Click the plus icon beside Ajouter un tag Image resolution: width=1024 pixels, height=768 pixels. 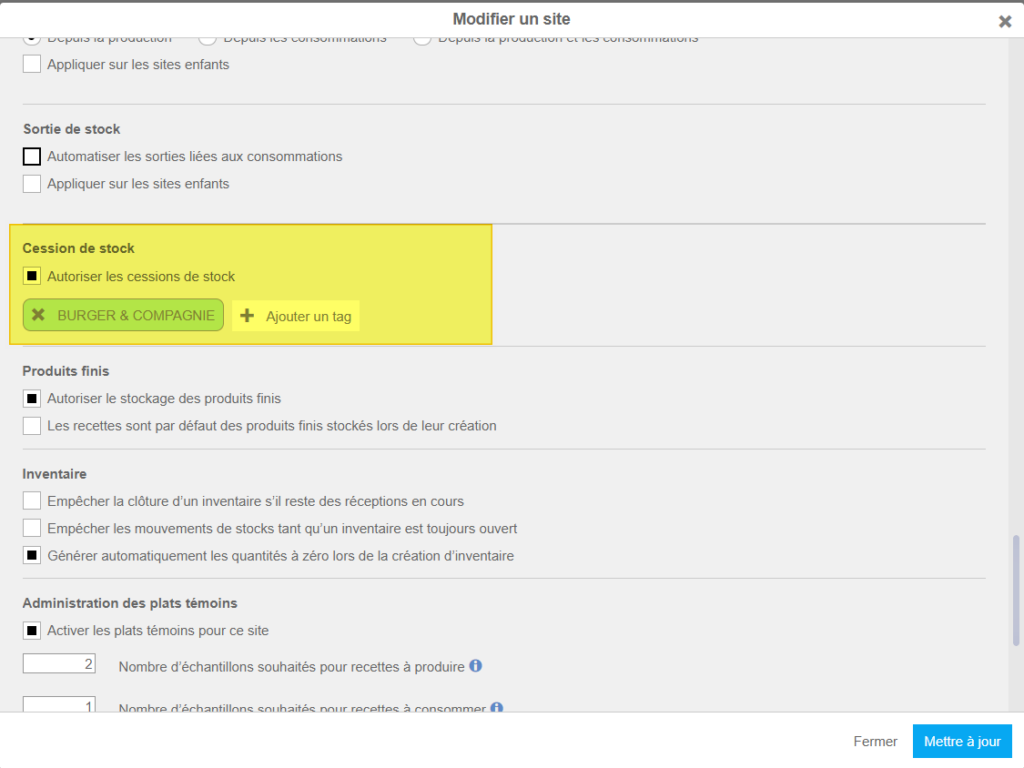(x=248, y=316)
